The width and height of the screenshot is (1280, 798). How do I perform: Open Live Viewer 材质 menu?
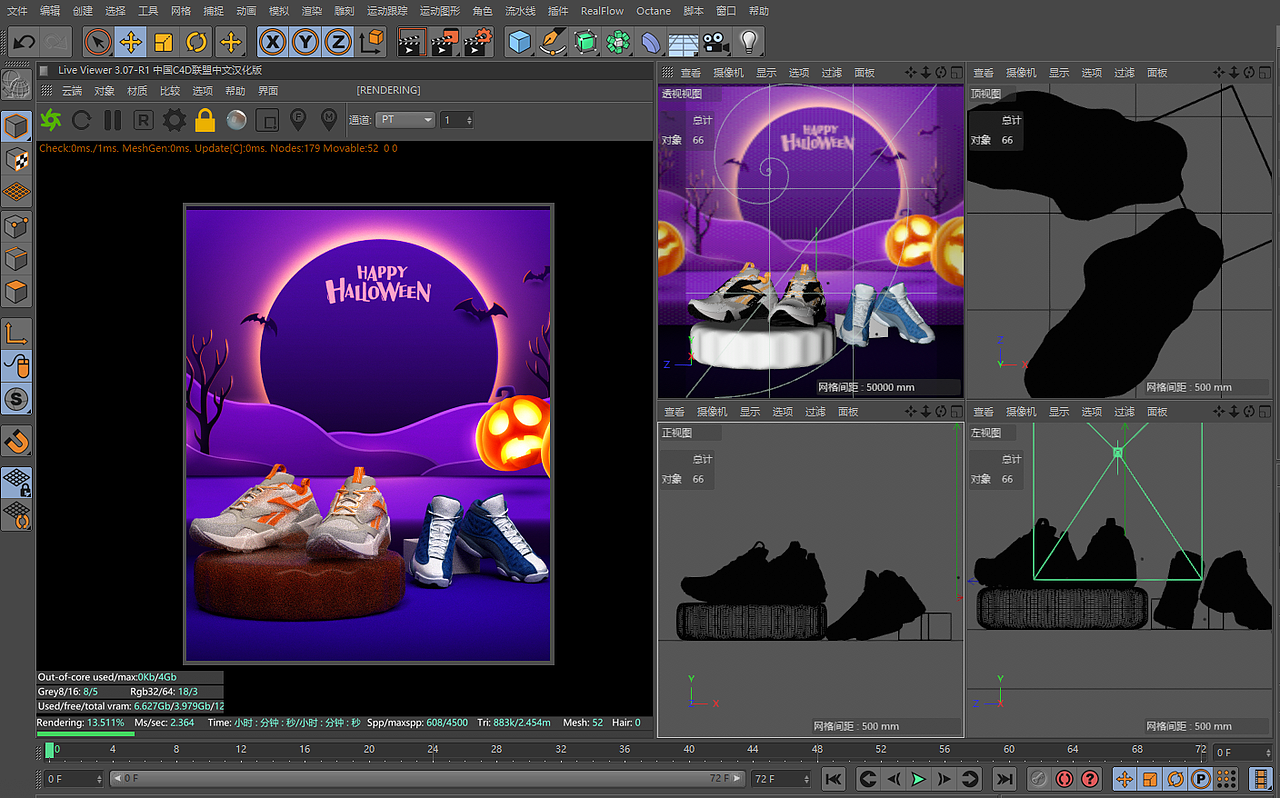(x=137, y=91)
